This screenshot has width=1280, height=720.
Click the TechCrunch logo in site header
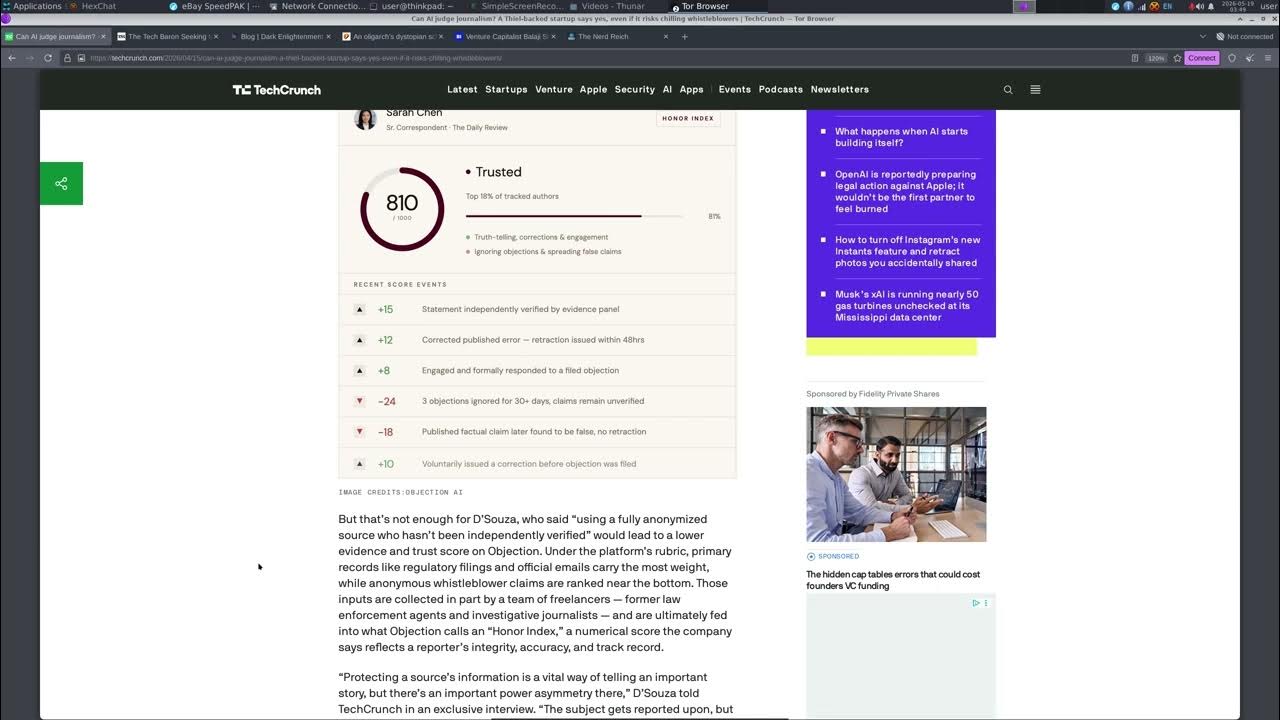[277, 90]
